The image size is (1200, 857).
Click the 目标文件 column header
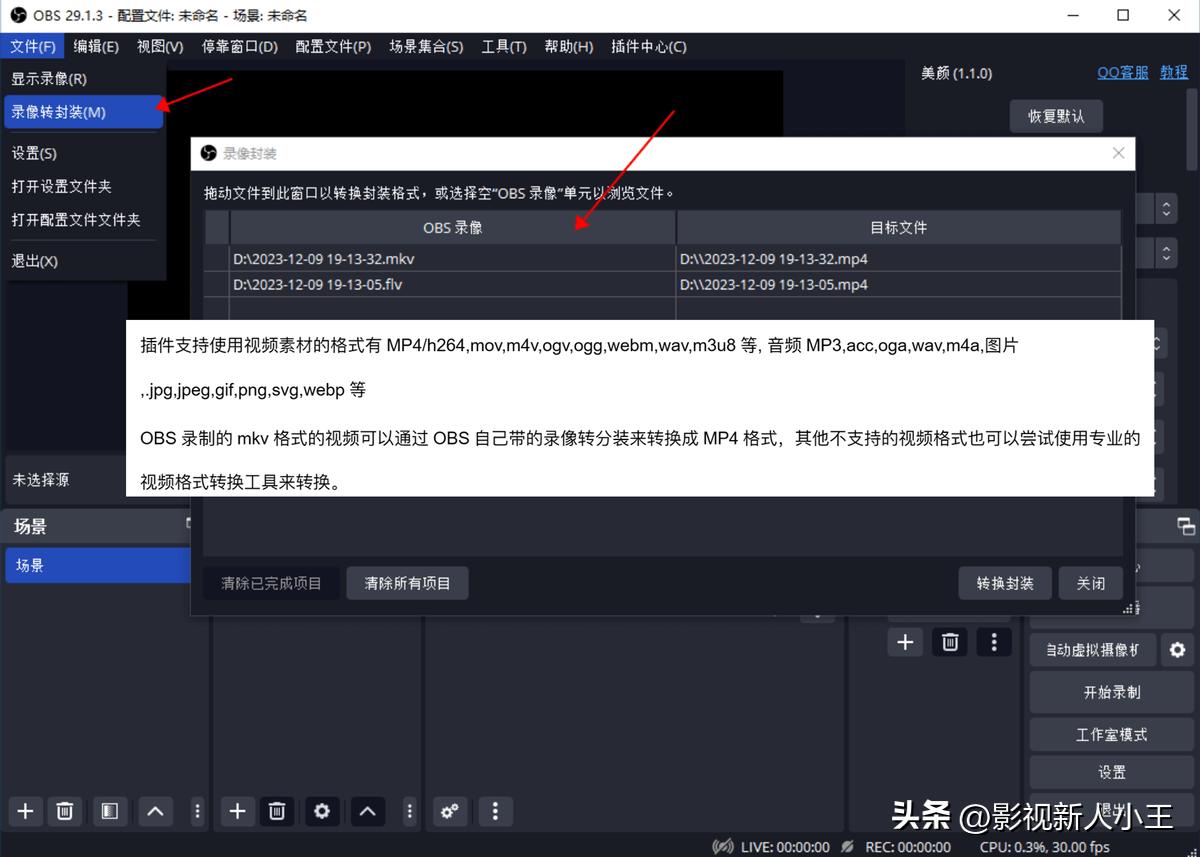tap(899, 227)
